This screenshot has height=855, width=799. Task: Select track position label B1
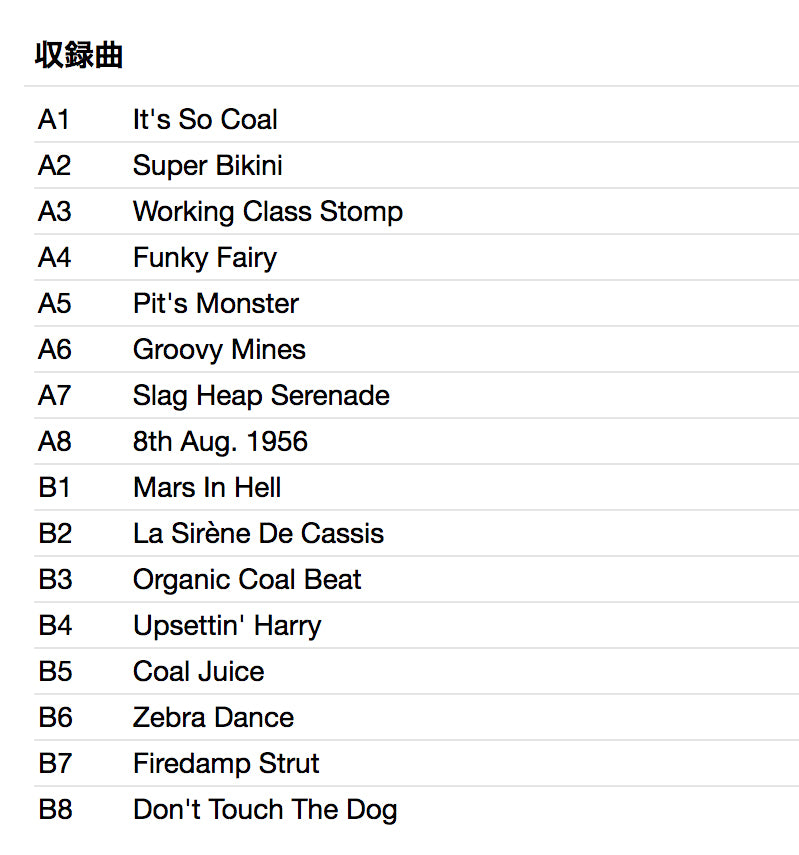[x=55, y=488]
